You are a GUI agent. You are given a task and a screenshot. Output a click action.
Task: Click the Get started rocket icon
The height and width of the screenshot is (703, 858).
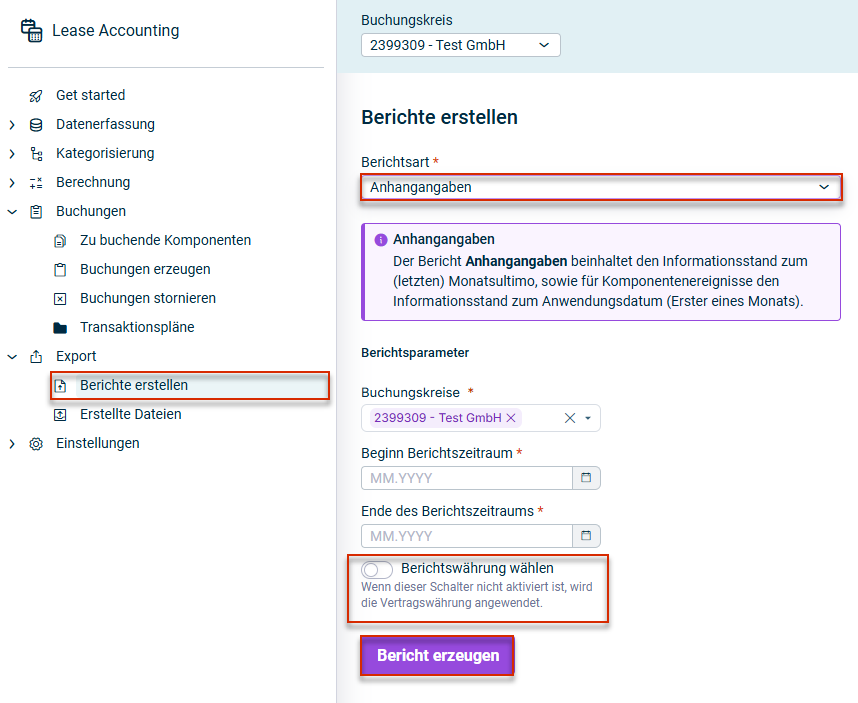(36, 96)
